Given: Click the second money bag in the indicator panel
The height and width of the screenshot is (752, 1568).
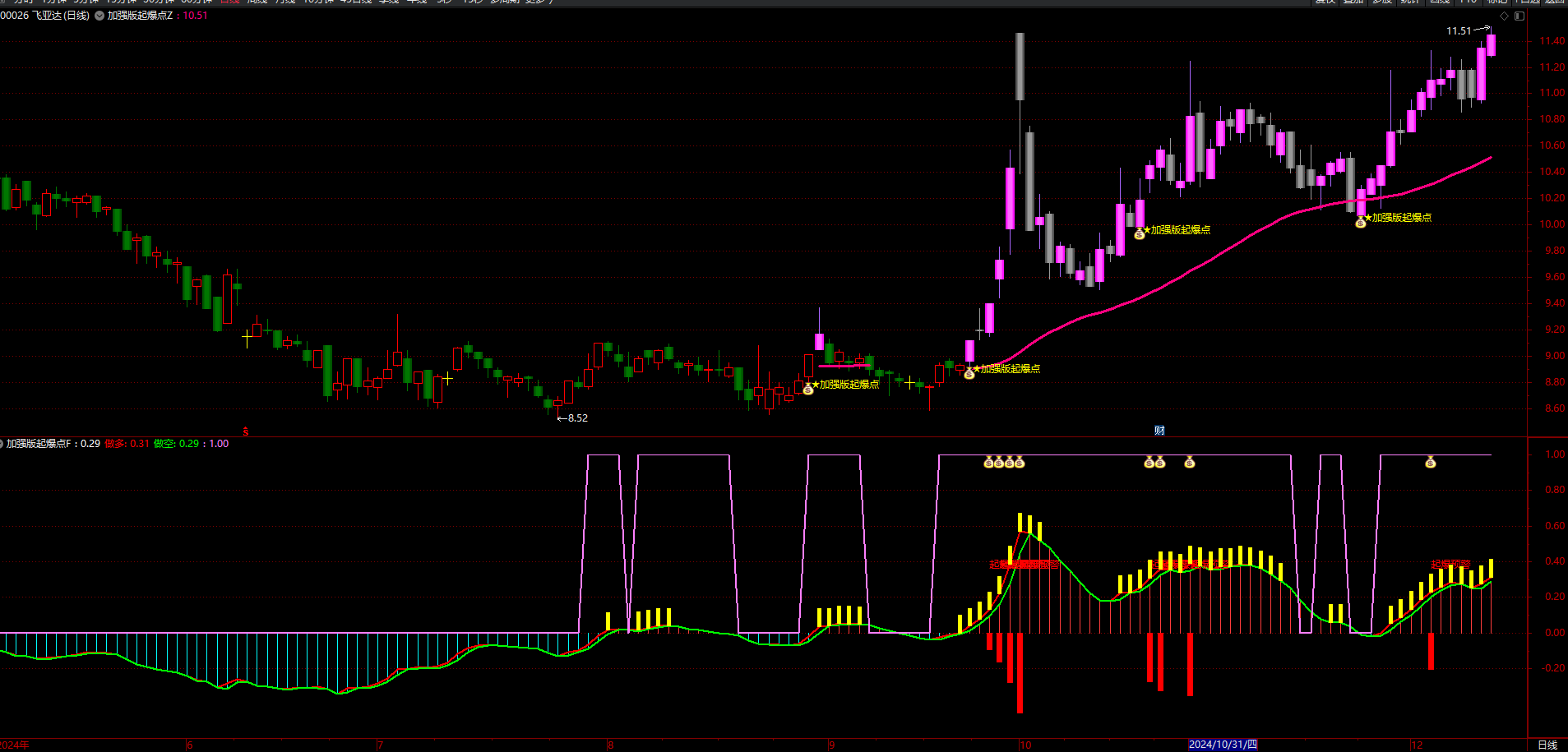Looking at the screenshot, I should pyautogui.click(x=999, y=463).
